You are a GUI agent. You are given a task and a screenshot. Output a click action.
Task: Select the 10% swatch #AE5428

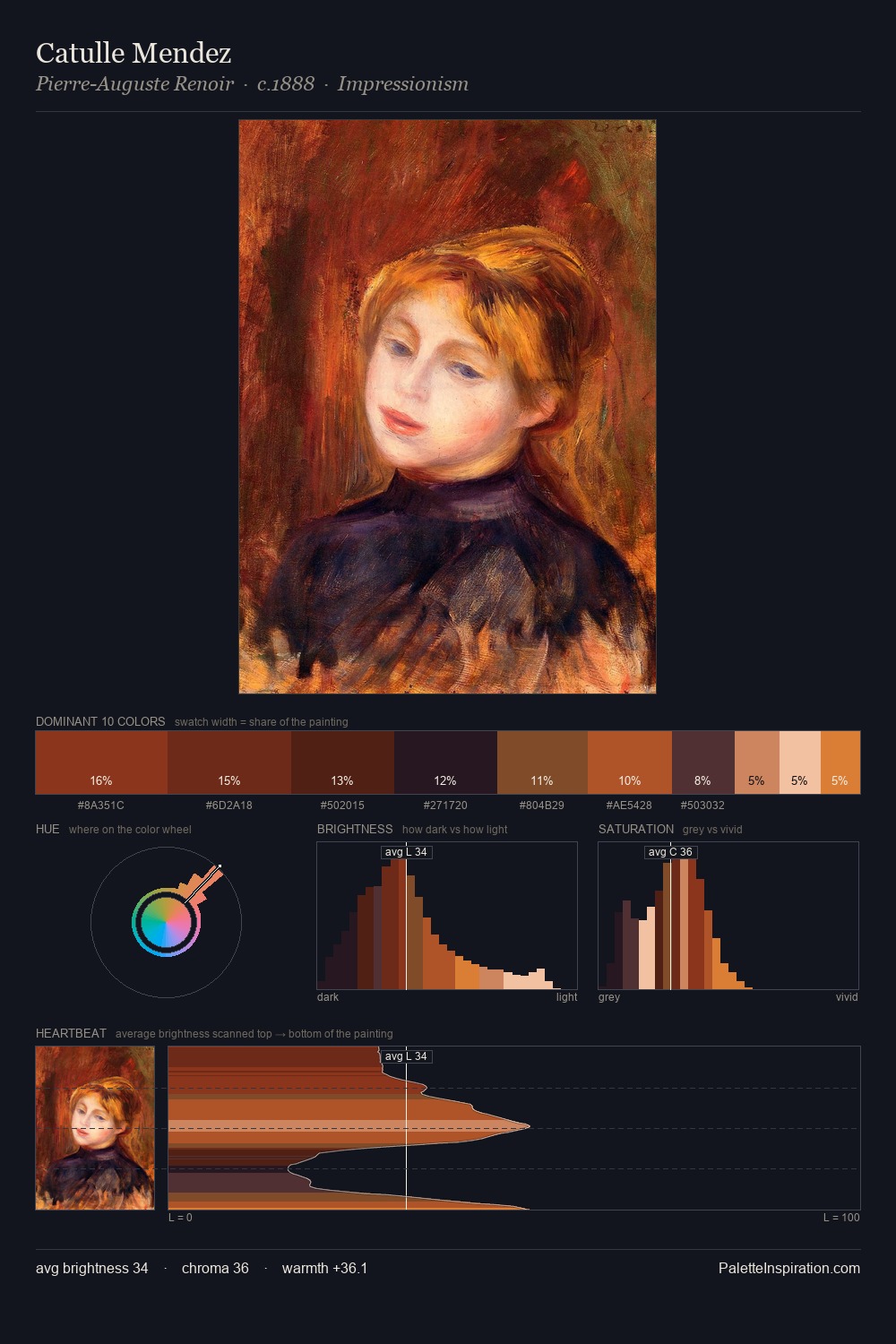coord(630,762)
